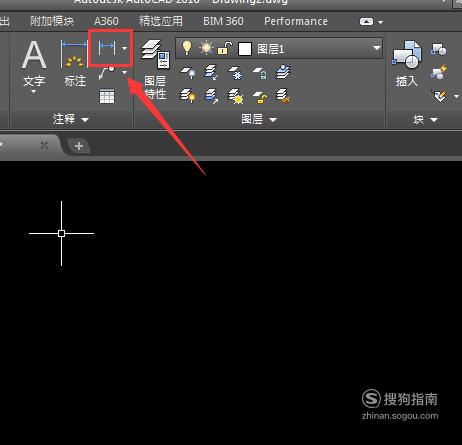This screenshot has width=462, height=445.
Task: Insert a table with the Table icon
Action: [107, 96]
